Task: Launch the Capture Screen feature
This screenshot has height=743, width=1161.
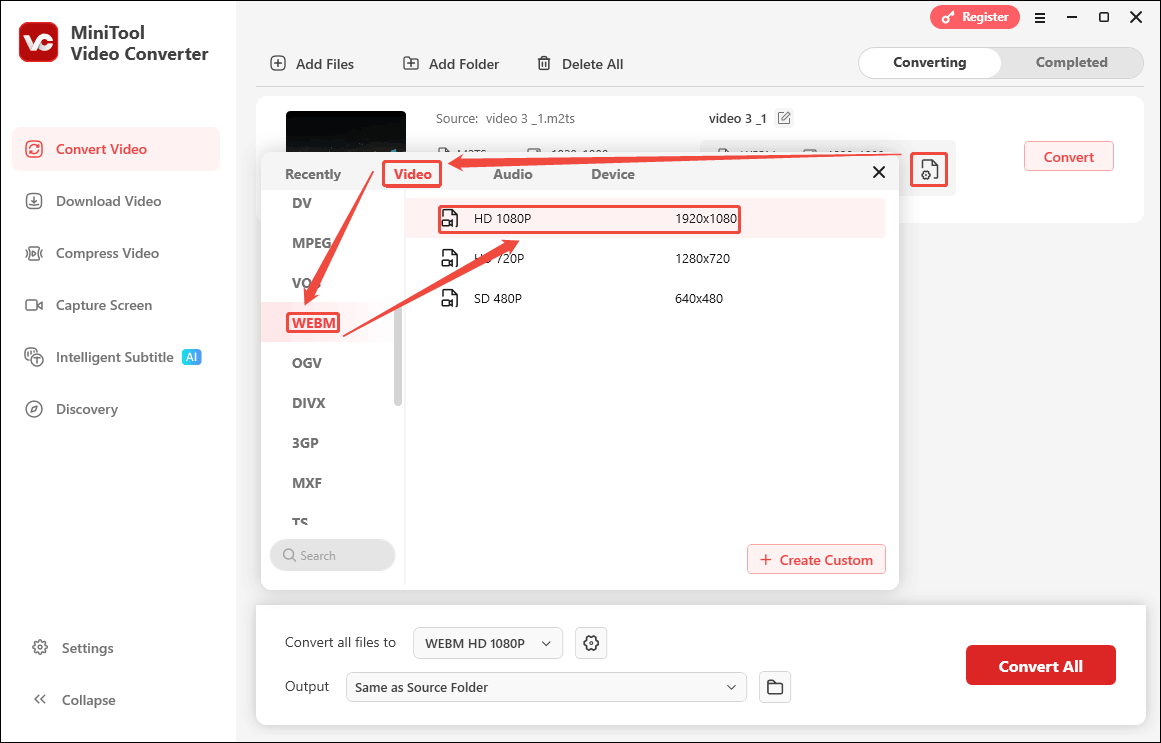Action: 103,305
